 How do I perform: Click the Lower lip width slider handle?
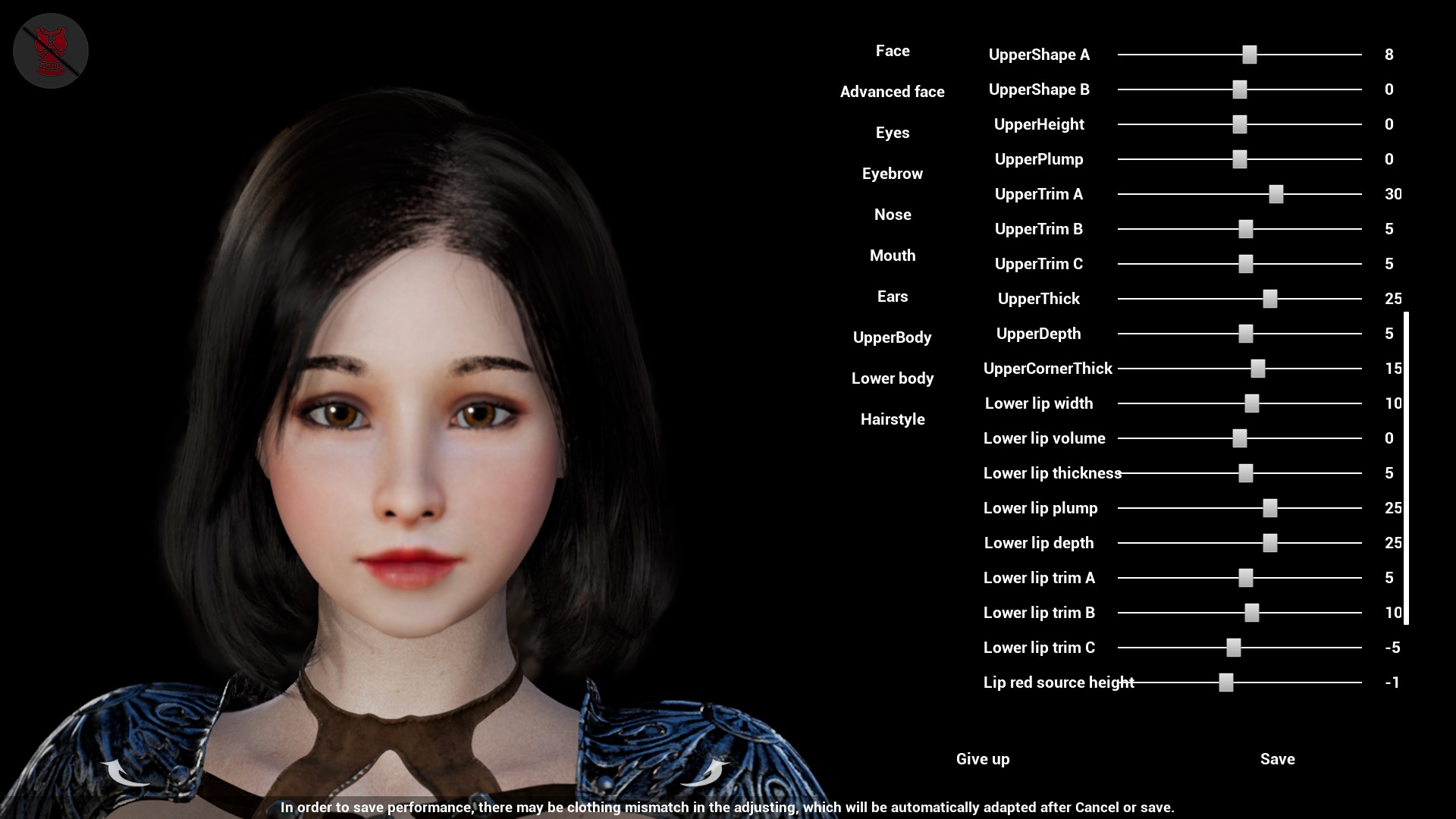point(1252,403)
